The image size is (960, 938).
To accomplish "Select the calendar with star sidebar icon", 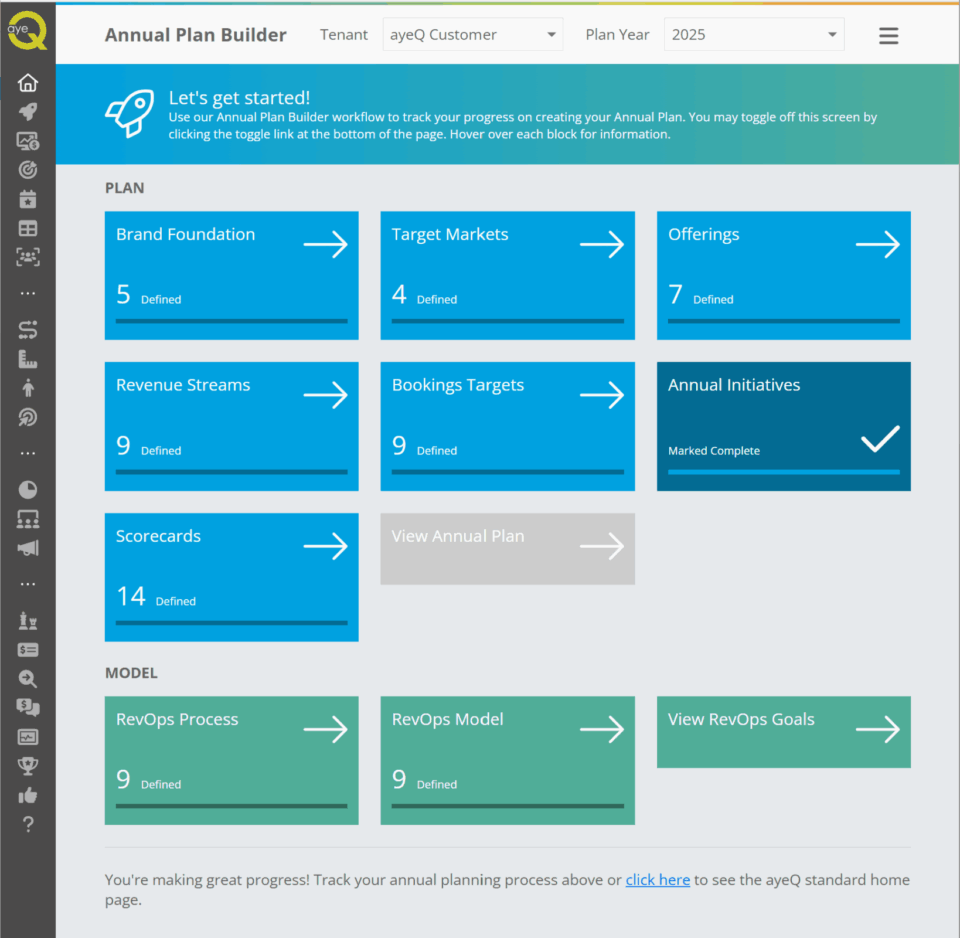I will 28,199.
